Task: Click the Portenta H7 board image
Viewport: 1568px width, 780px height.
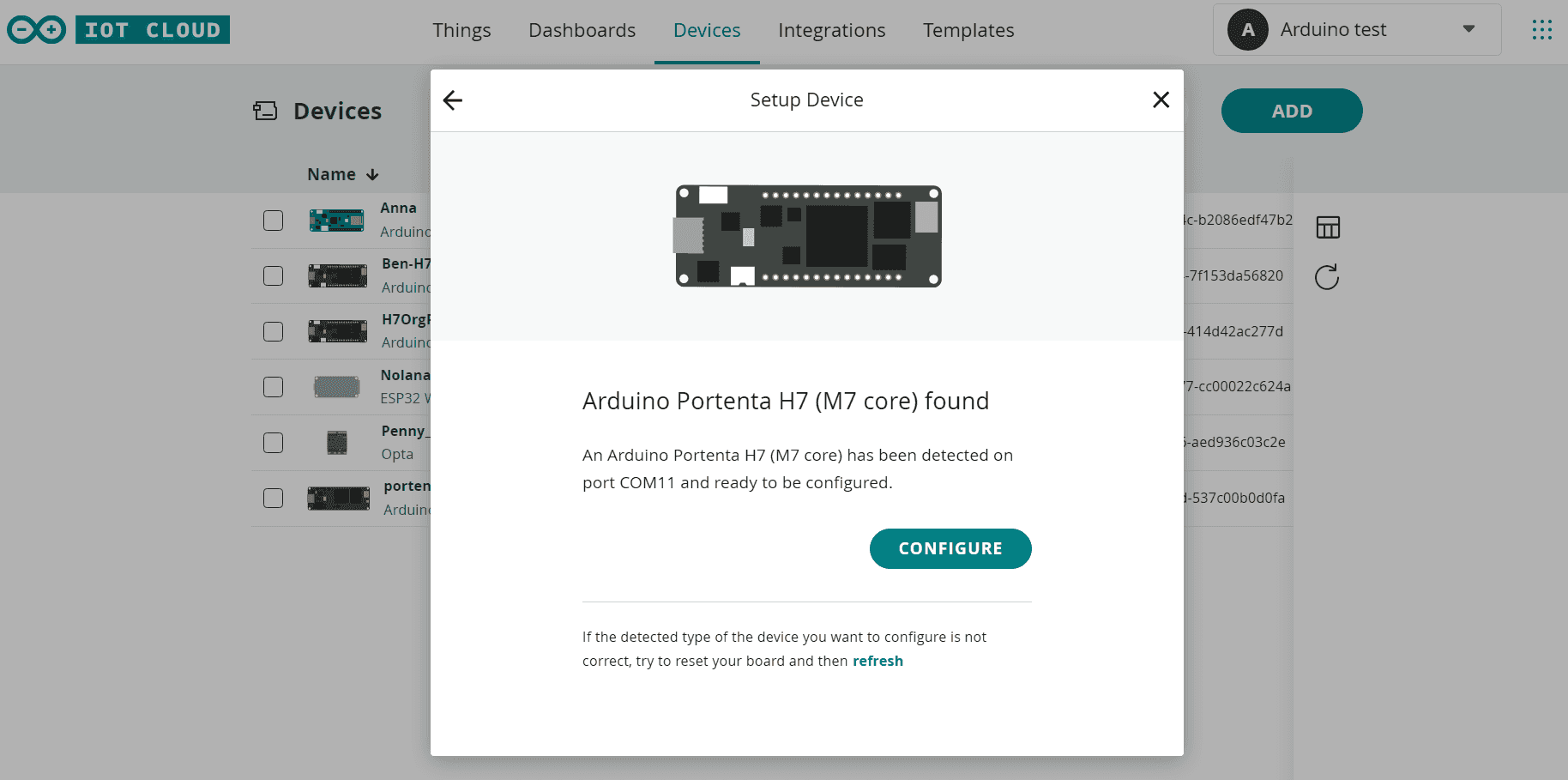Action: click(808, 236)
